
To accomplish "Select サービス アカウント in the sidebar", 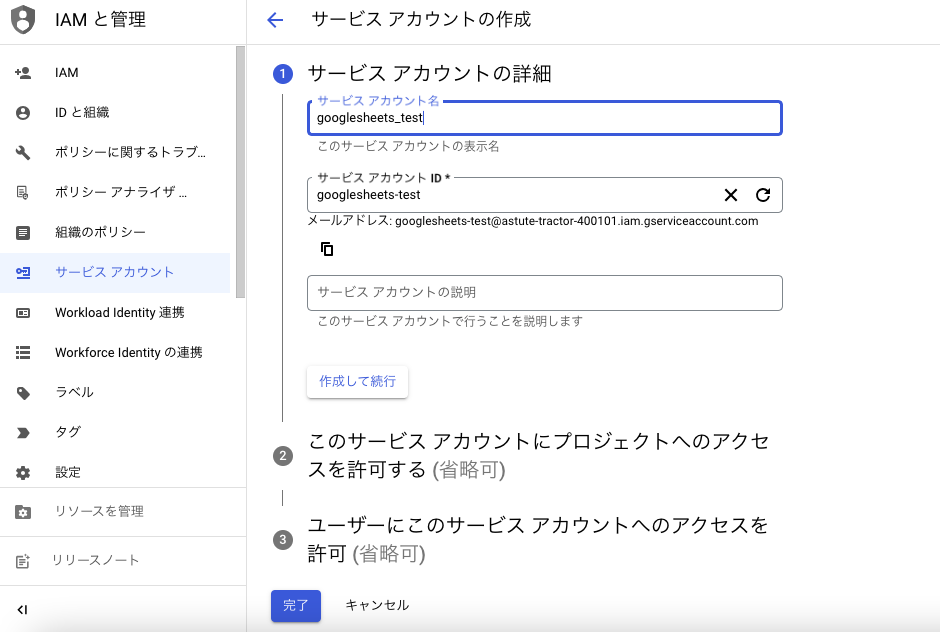I will pos(22,272).
